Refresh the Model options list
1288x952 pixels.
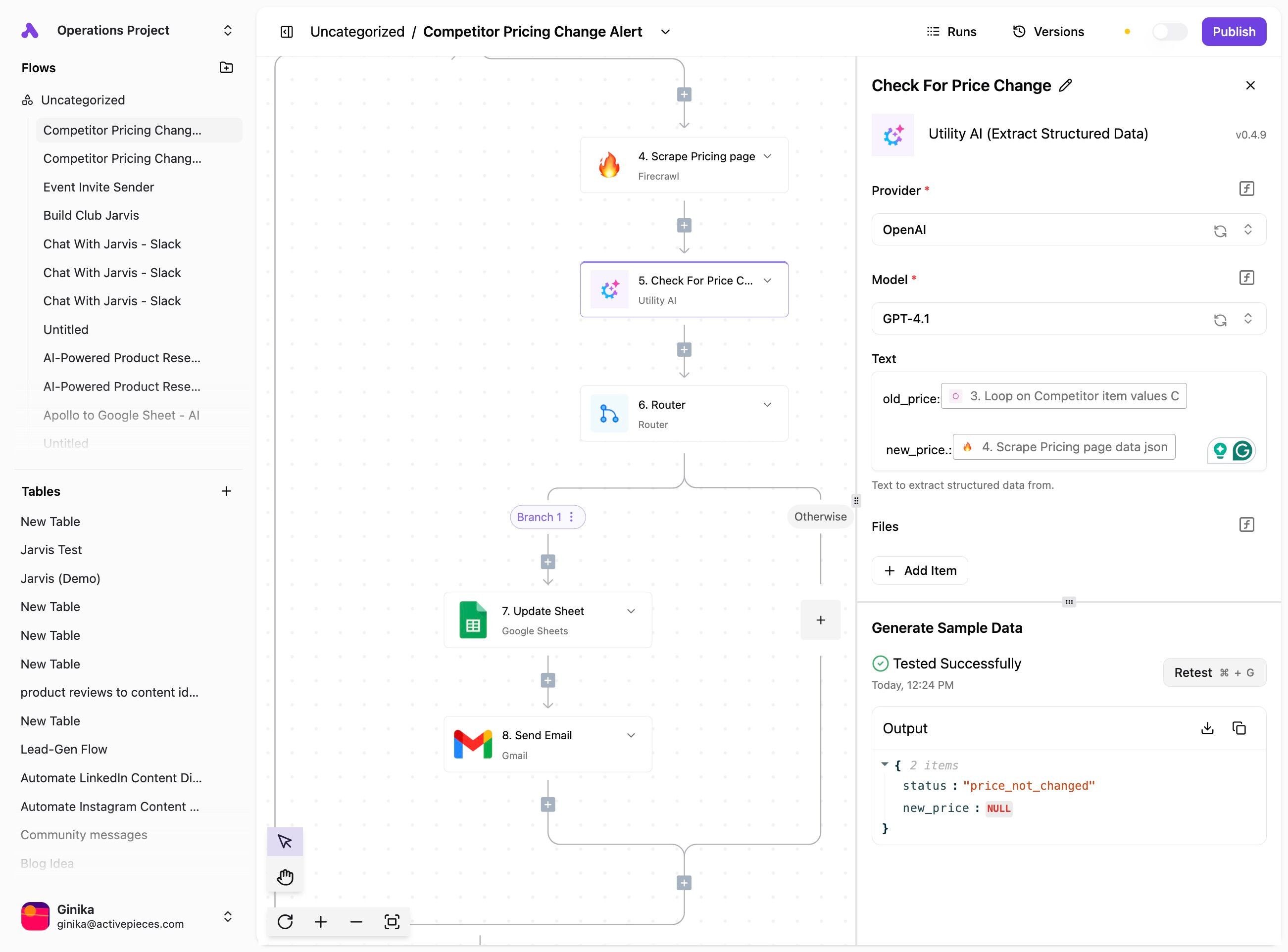pyautogui.click(x=1220, y=320)
